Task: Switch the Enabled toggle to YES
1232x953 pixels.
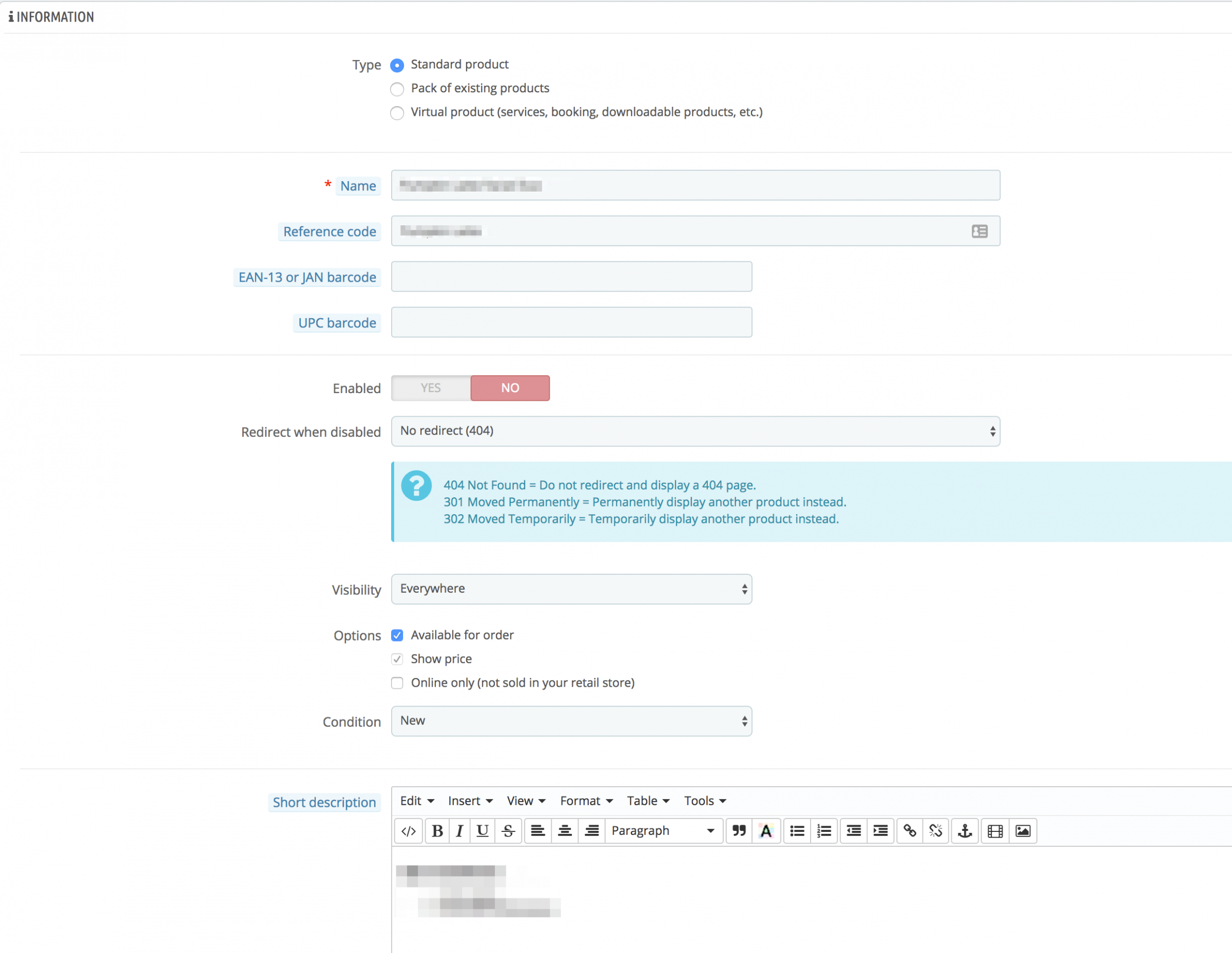Action: (431, 388)
